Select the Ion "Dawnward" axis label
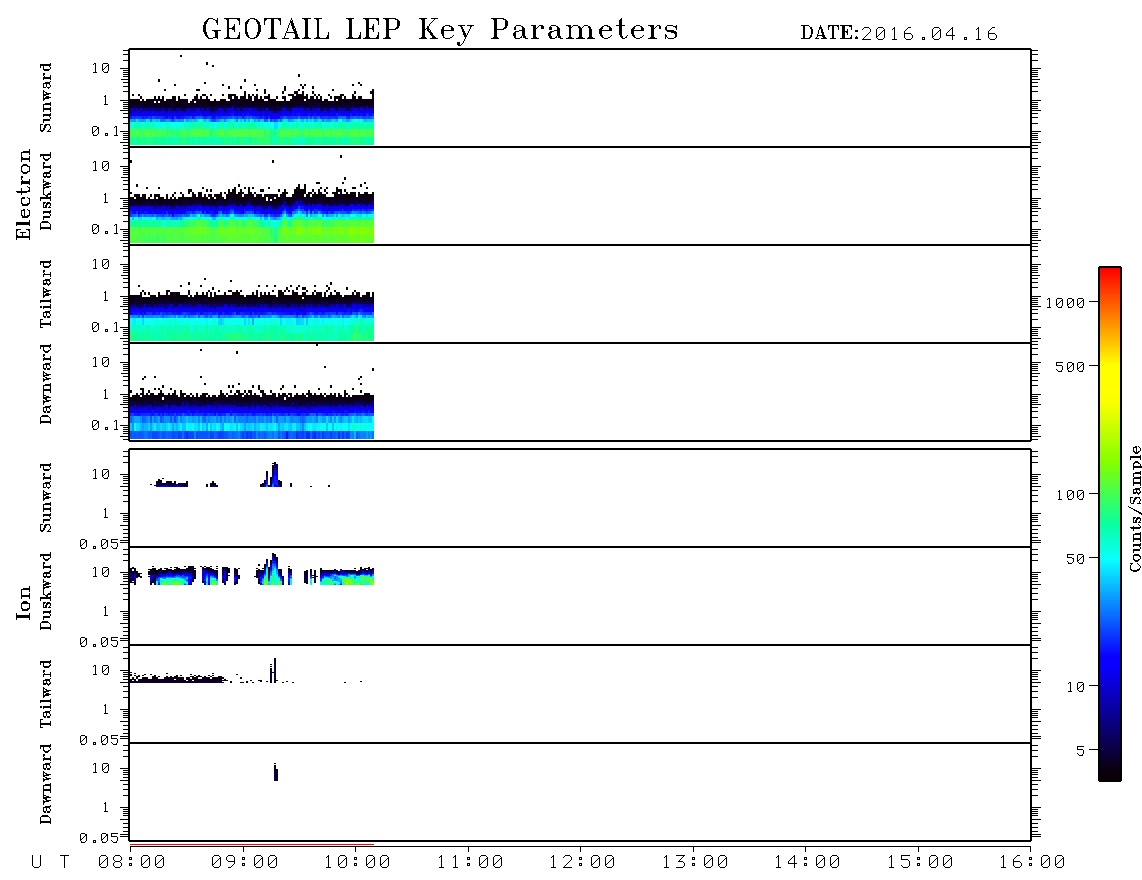Image resolution: width=1142 pixels, height=880 pixels. coord(46,784)
